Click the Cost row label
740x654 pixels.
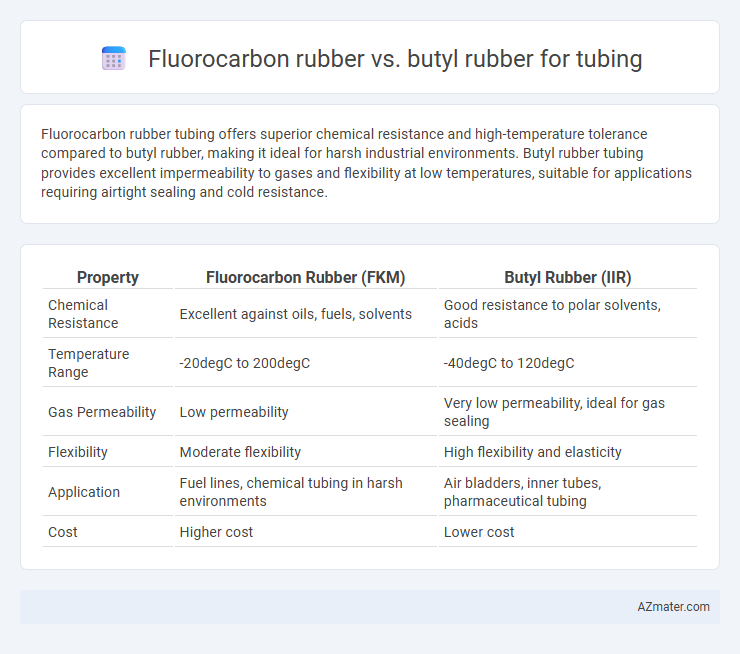pos(62,532)
